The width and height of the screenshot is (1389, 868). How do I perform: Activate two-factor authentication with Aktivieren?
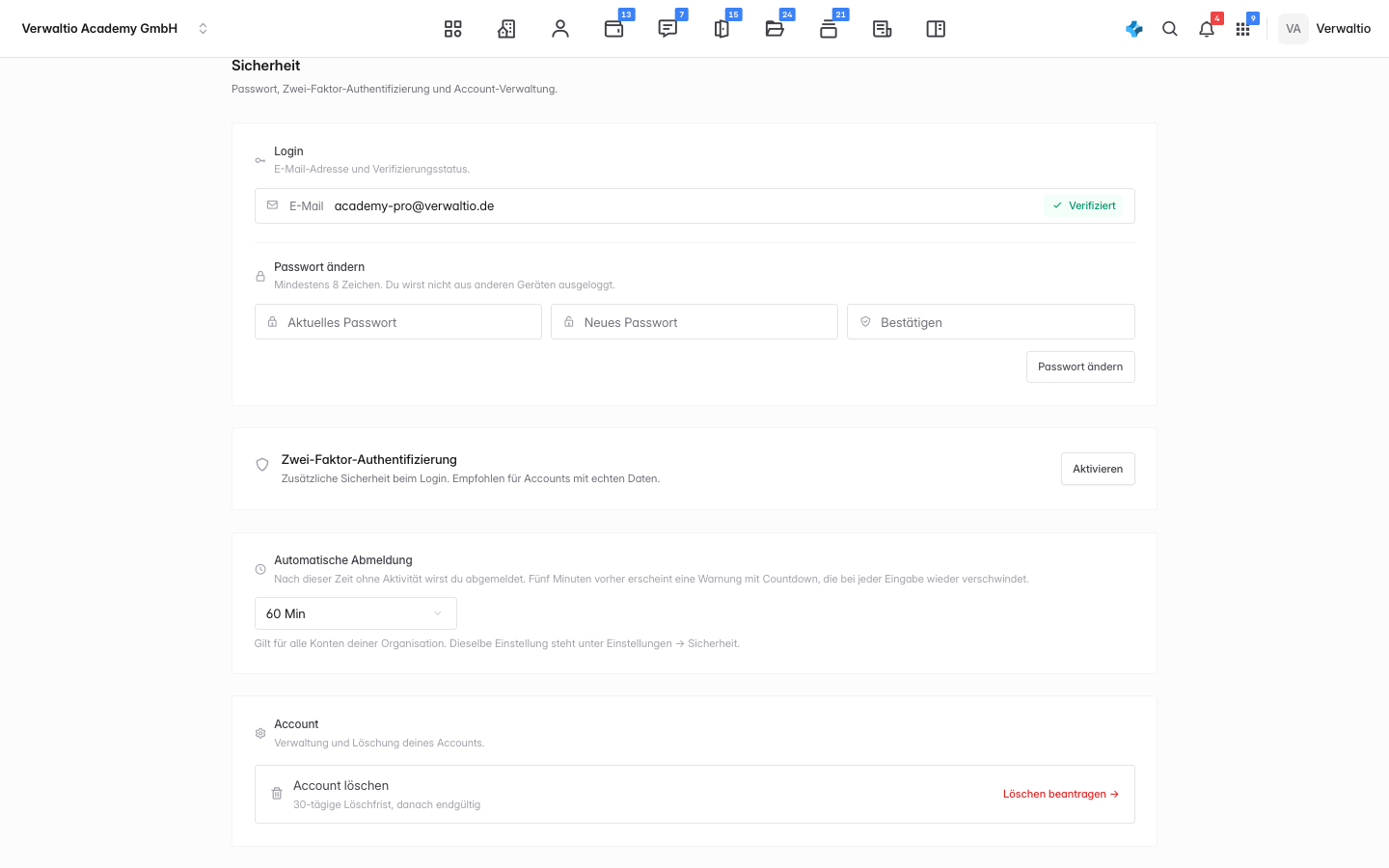[1098, 469]
